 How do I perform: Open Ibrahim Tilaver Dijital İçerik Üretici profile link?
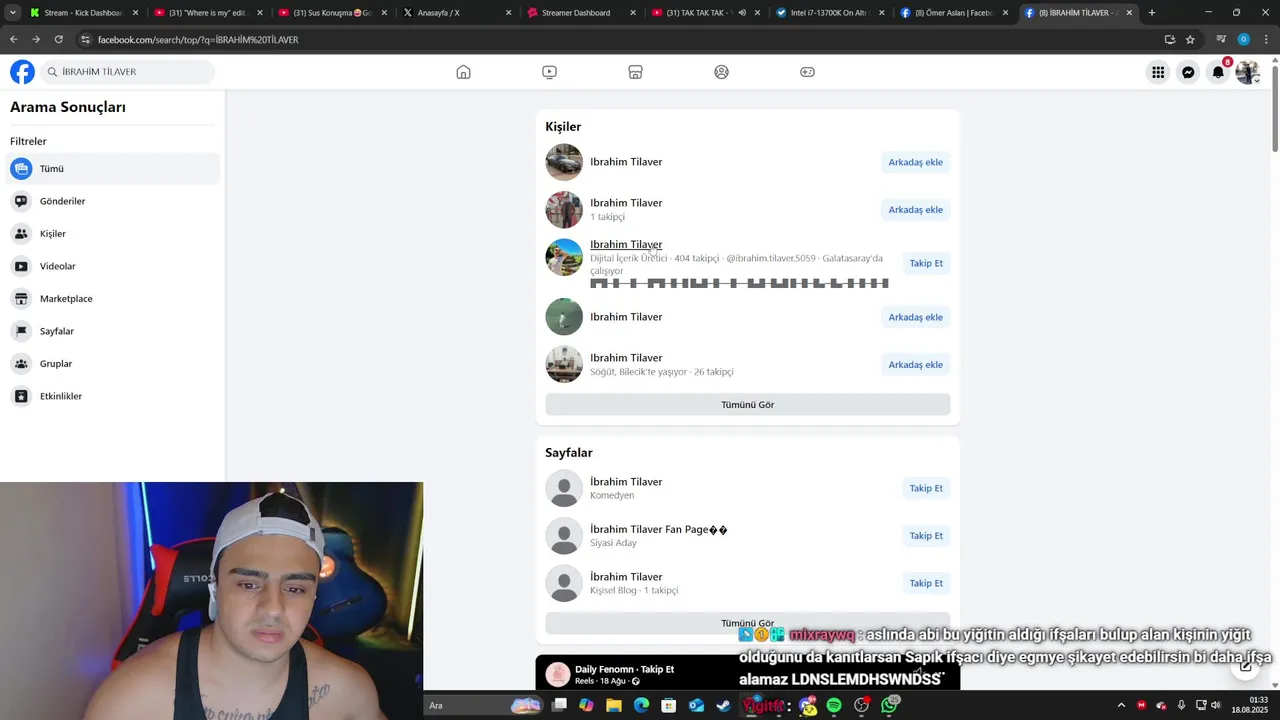tap(626, 244)
